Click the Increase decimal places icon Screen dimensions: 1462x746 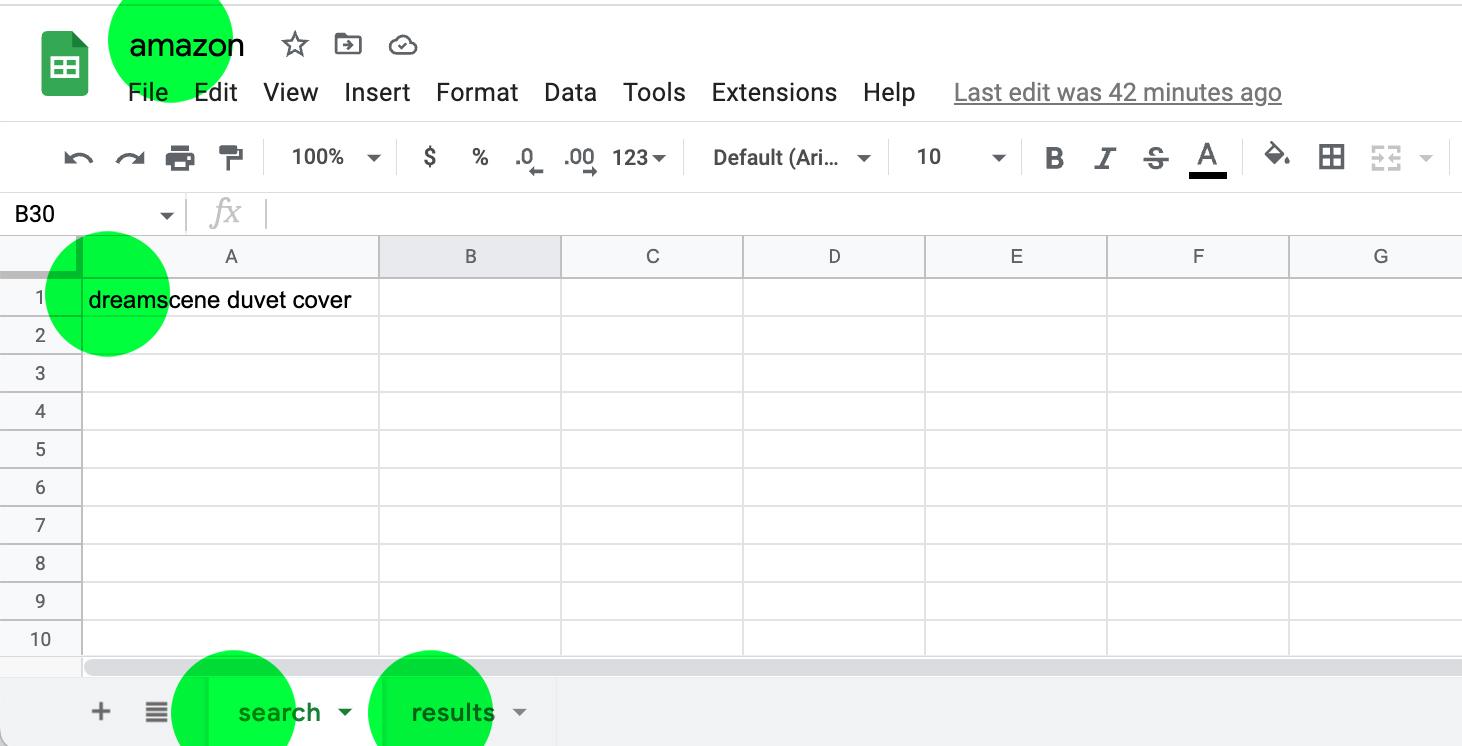578,157
